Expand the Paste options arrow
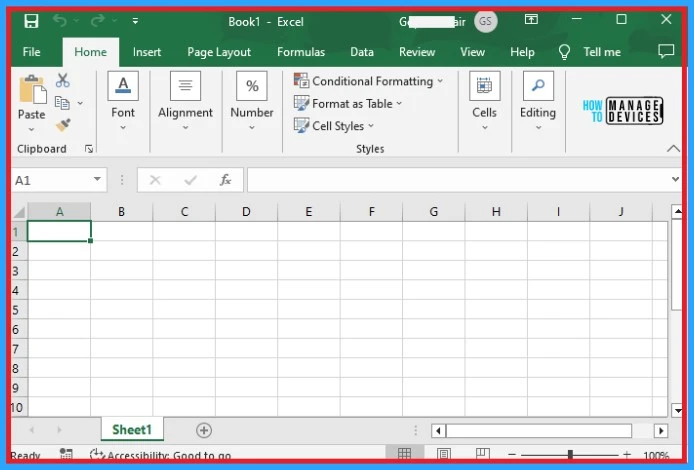694x470 pixels. pyautogui.click(x=31, y=130)
